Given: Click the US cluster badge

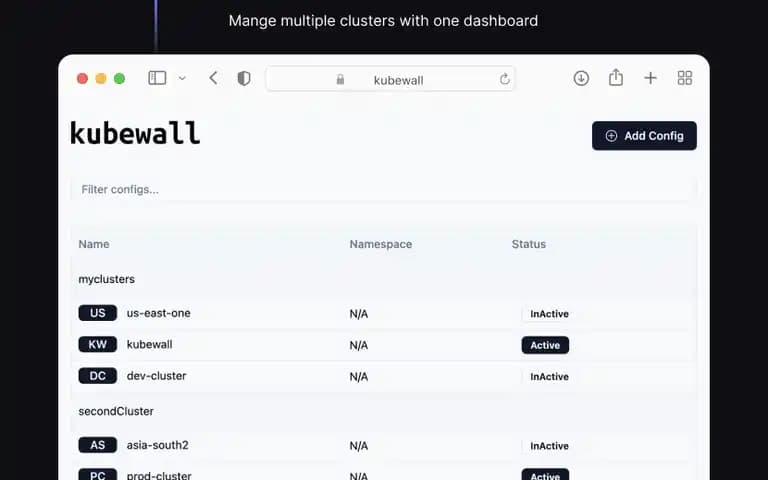Looking at the screenshot, I should point(97,313).
